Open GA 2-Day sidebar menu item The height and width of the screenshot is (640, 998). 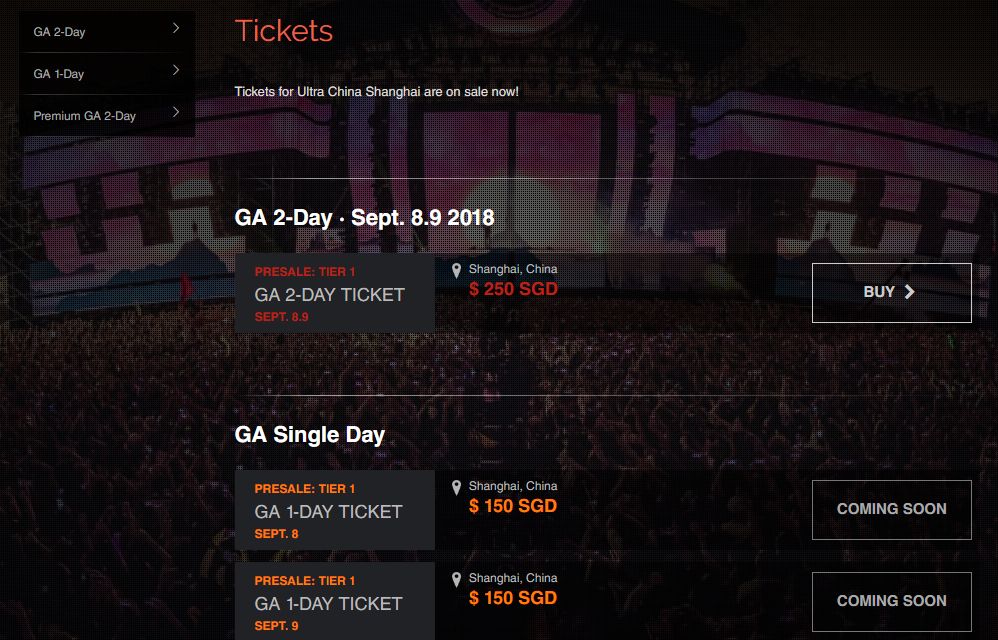click(60, 32)
